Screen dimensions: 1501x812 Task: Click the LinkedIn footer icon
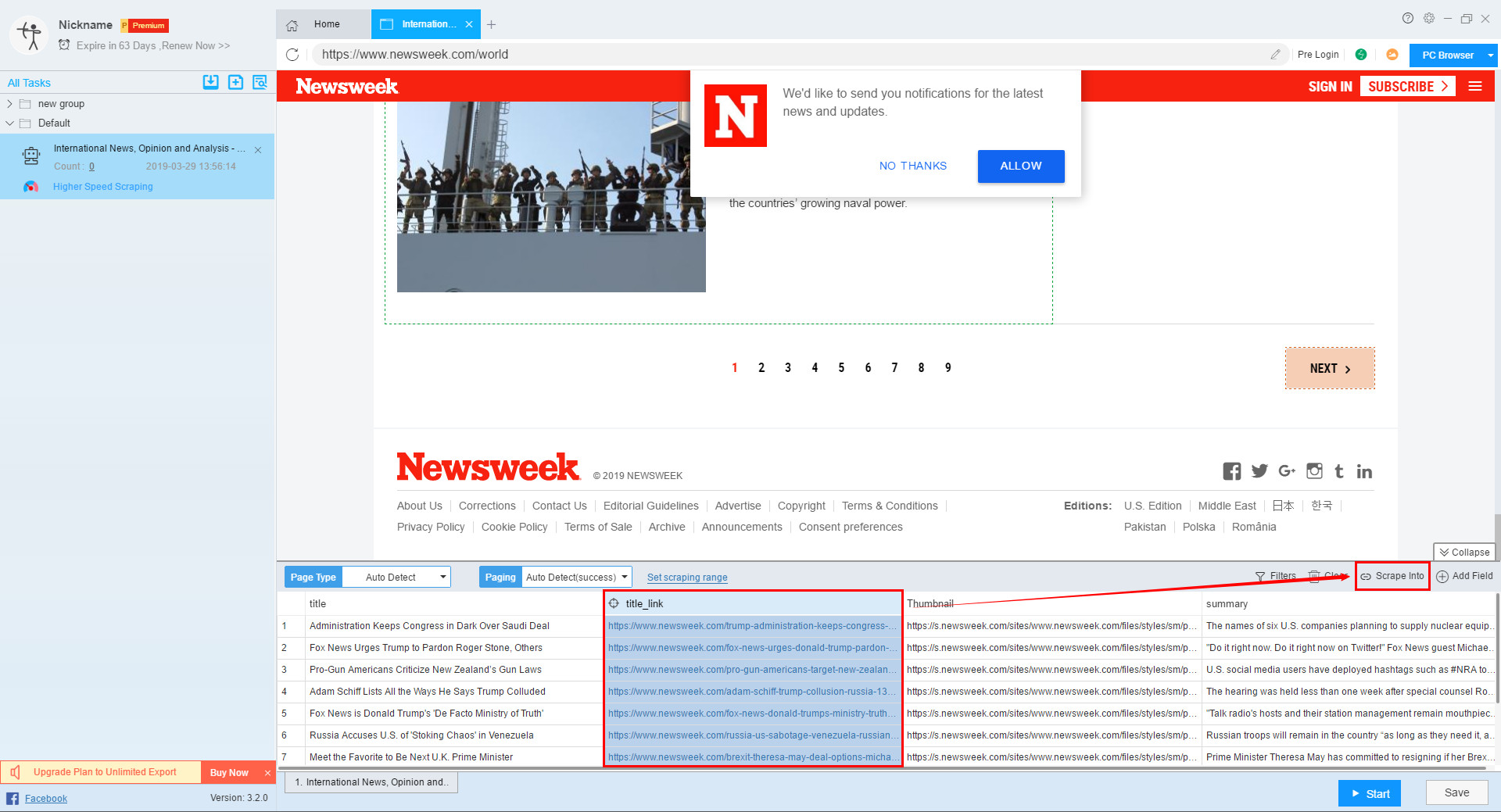pos(1364,471)
